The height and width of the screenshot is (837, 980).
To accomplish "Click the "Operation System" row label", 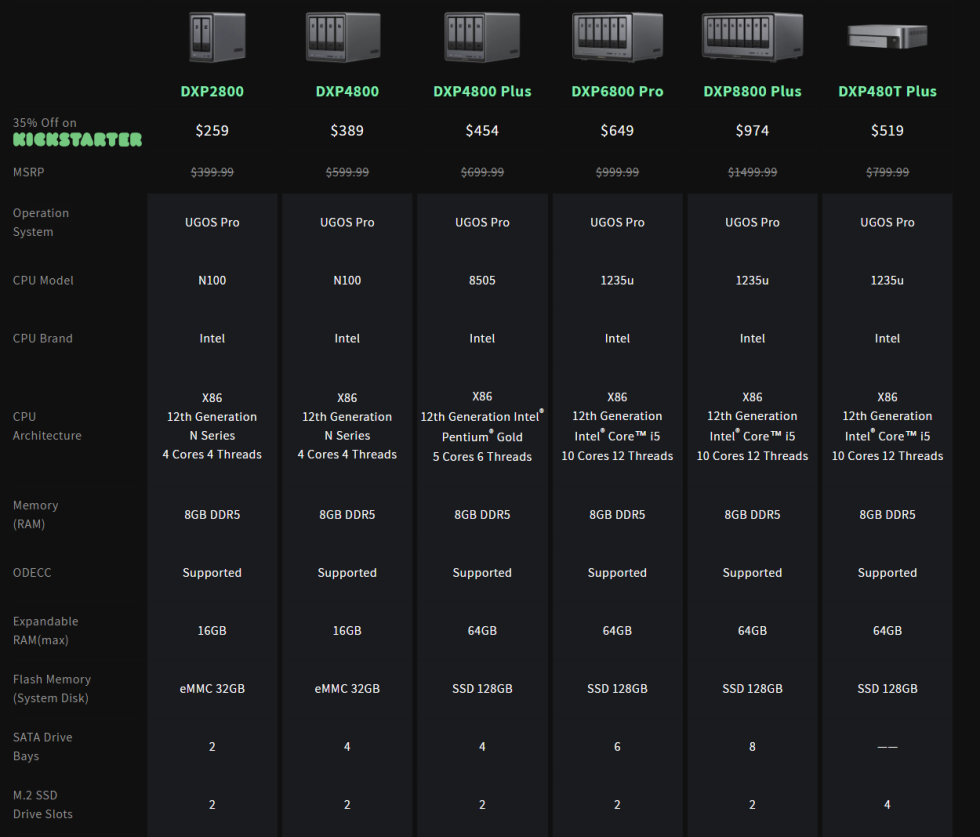I will [x=41, y=223].
